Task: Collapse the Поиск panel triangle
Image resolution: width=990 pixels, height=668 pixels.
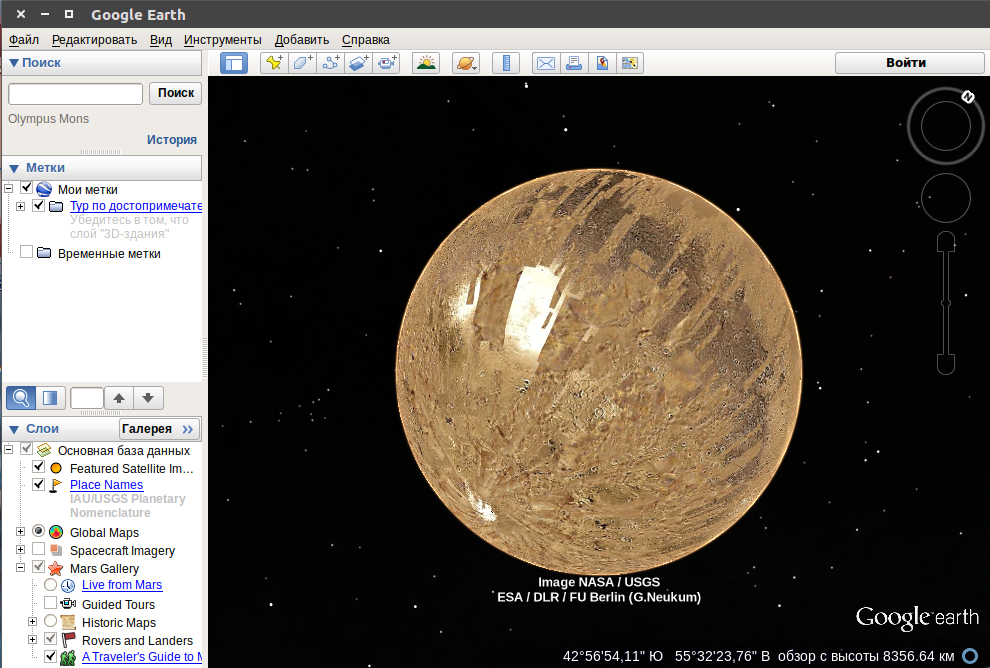Action: click(14, 63)
